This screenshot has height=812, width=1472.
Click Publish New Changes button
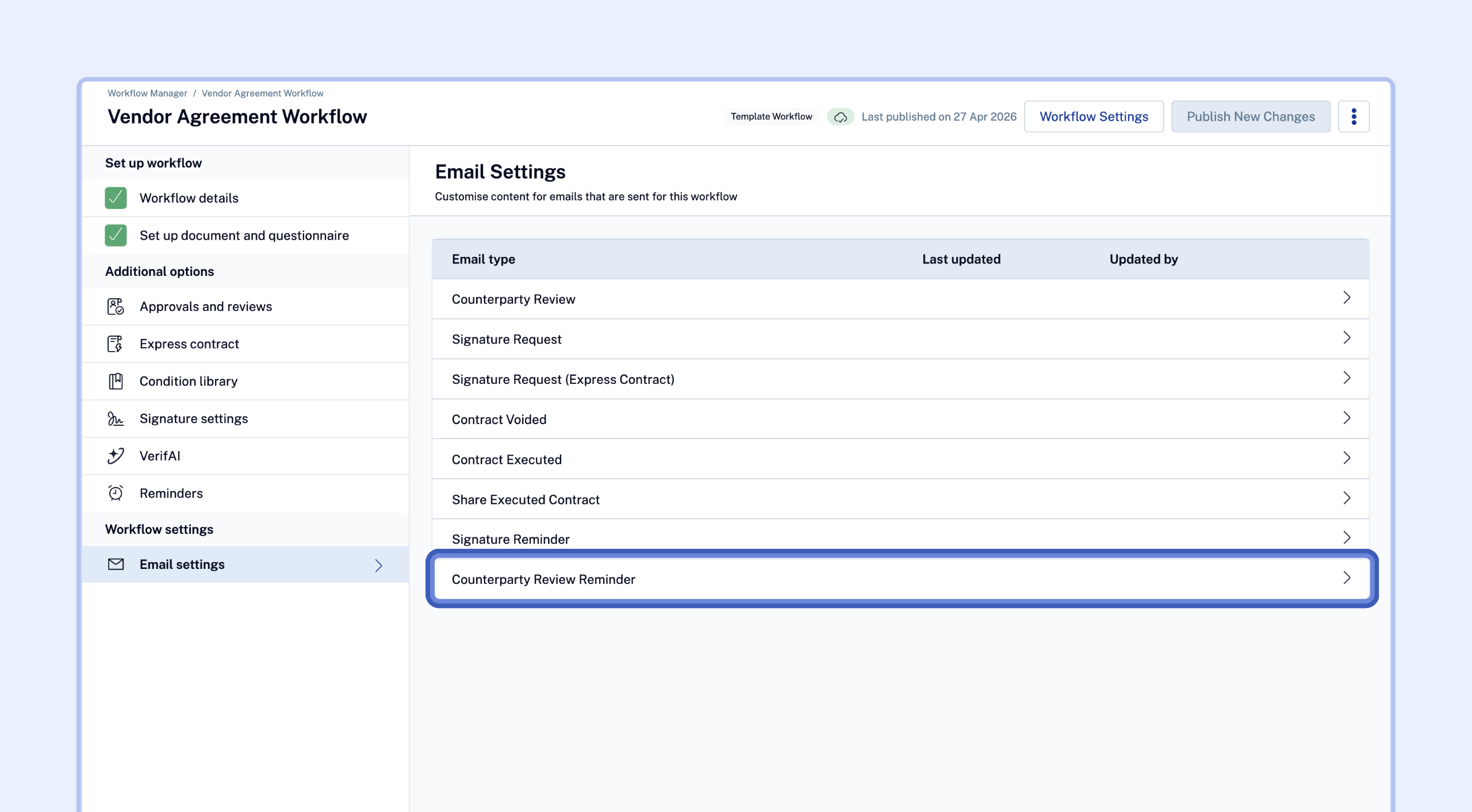click(x=1251, y=117)
